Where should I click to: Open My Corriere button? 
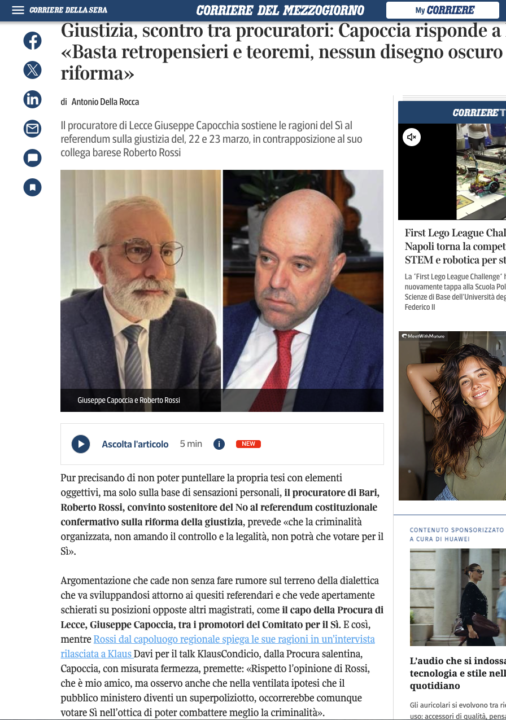(x=443, y=10)
